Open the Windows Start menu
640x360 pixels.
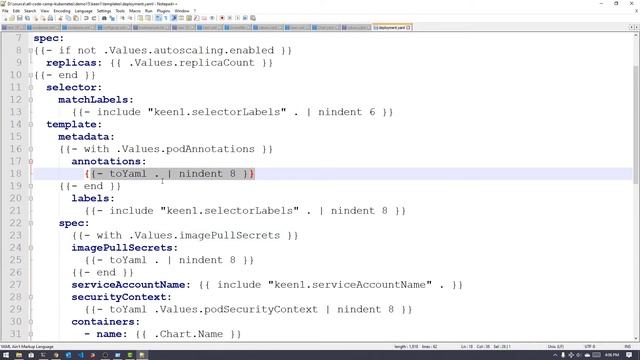coord(6,355)
